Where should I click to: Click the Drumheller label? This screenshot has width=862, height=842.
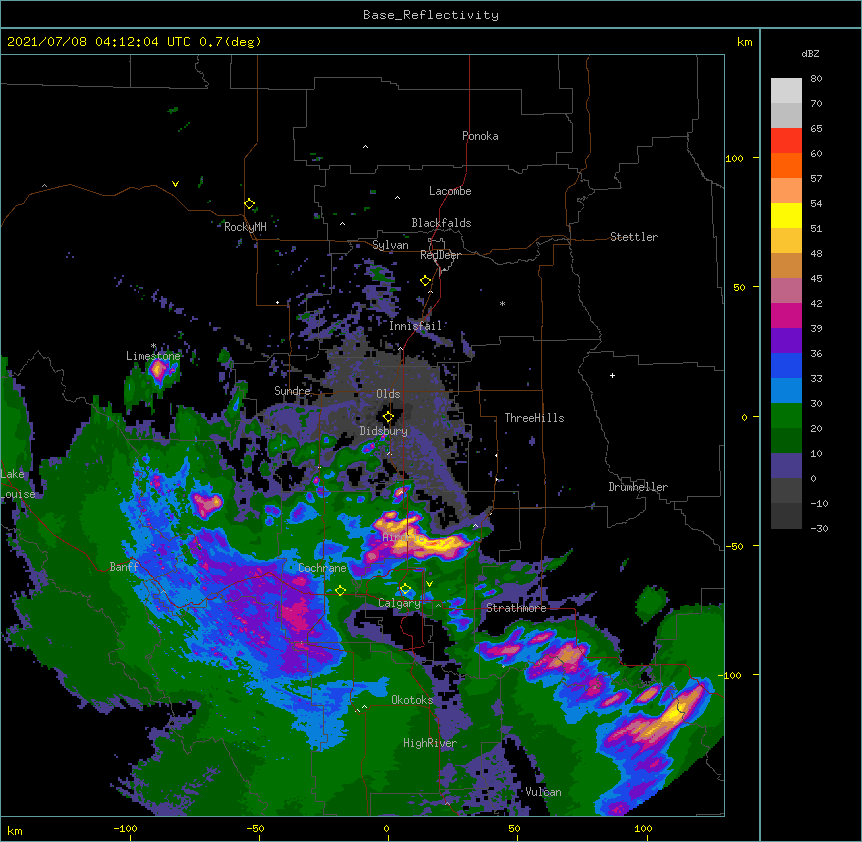pos(638,487)
